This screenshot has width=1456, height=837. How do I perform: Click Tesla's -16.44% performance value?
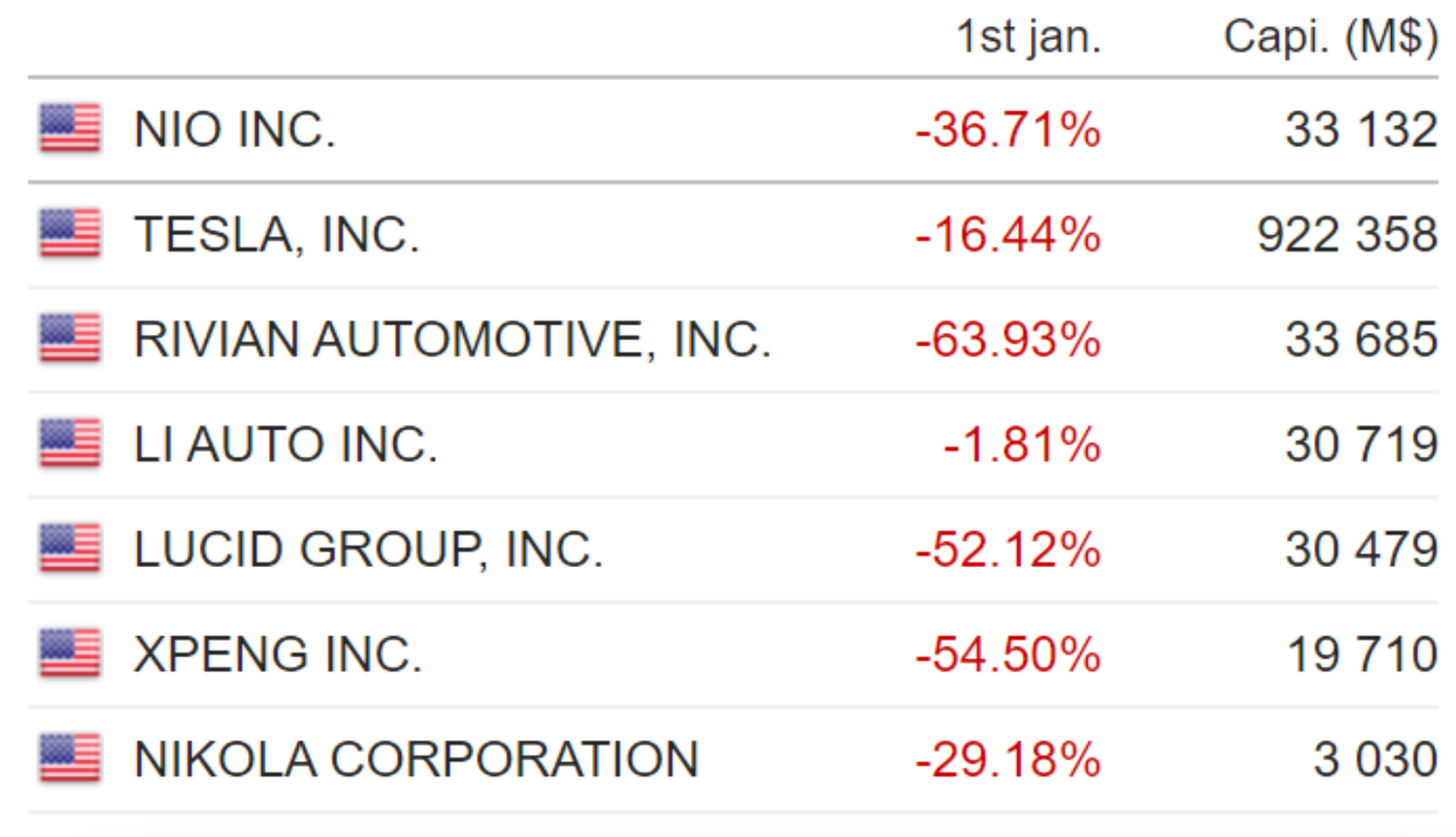[x=1009, y=234]
